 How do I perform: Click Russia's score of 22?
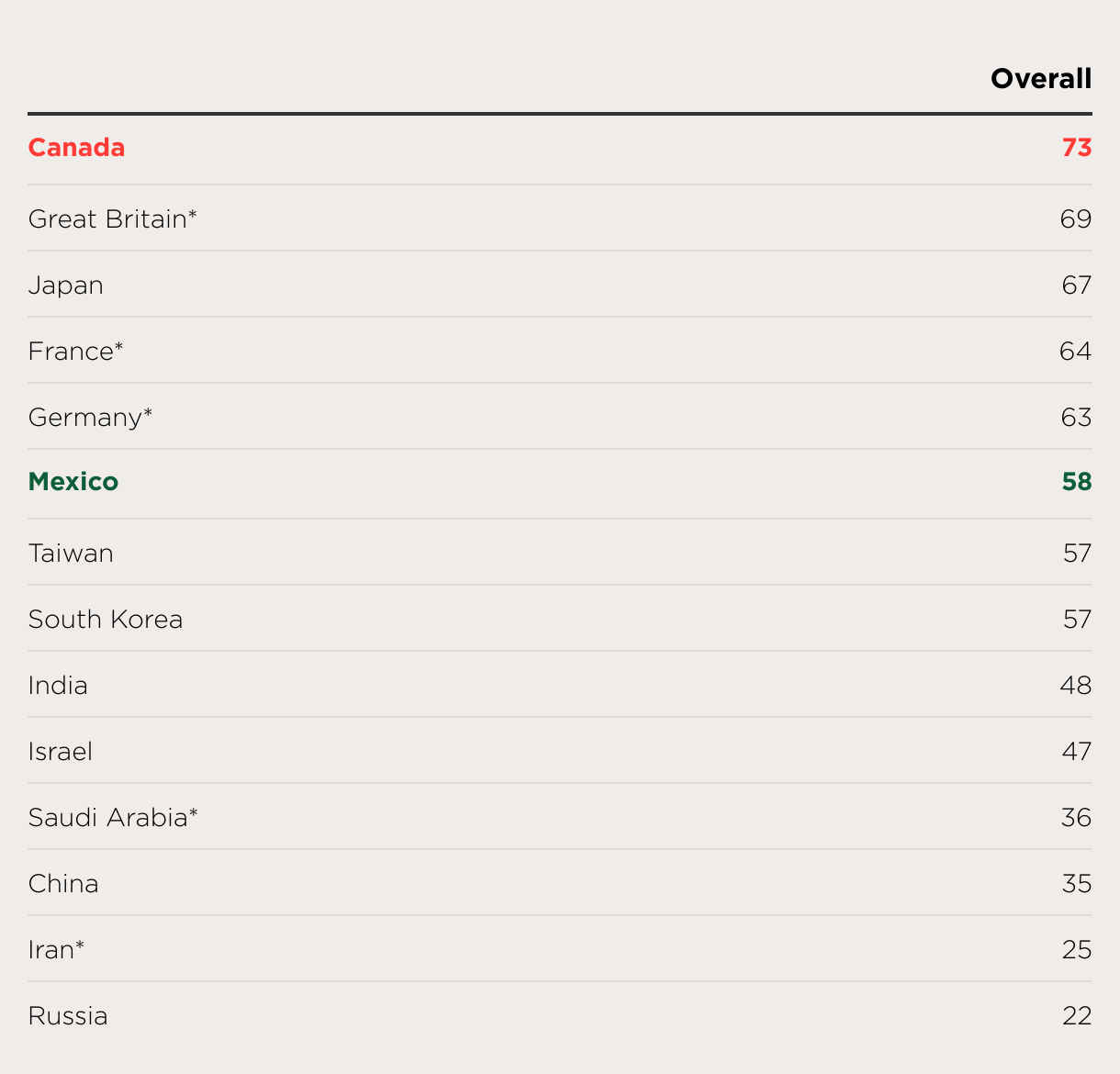point(1076,1016)
